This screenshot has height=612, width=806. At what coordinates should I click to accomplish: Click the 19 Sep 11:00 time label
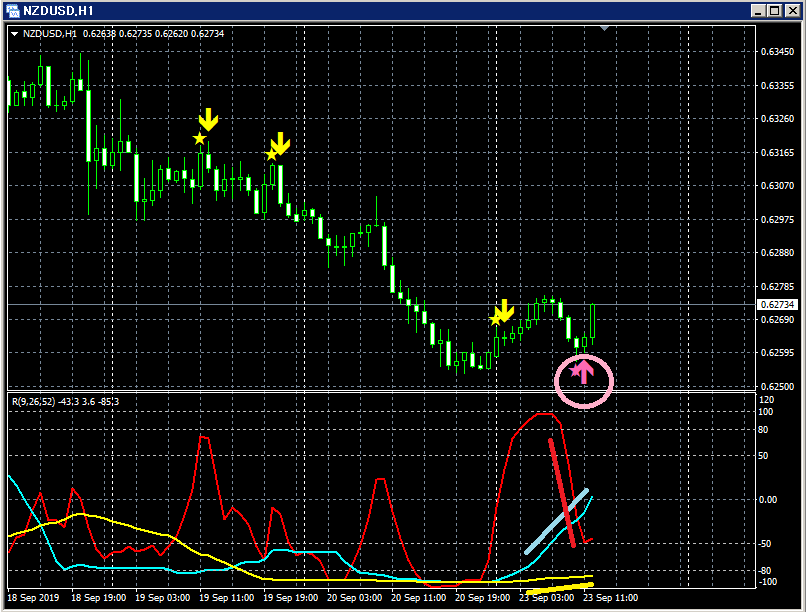(226, 598)
